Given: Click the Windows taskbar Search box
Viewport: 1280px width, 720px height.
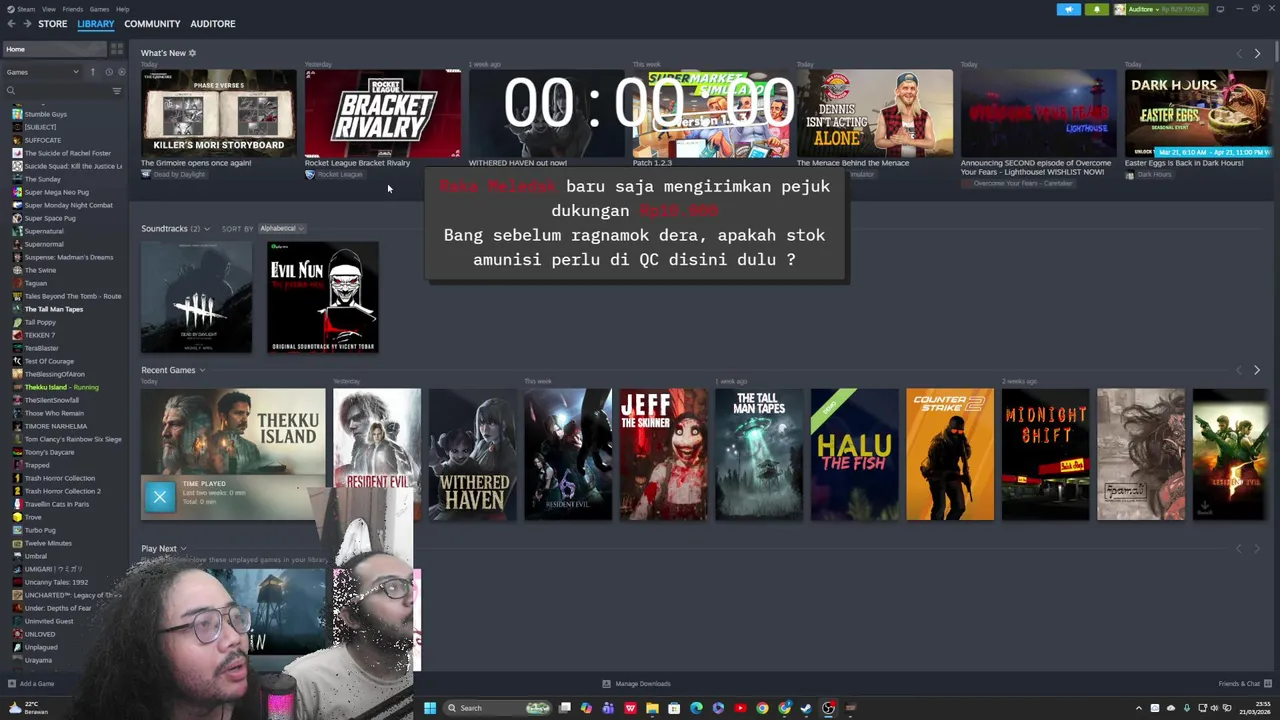Looking at the screenshot, I should tap(499, 708).
